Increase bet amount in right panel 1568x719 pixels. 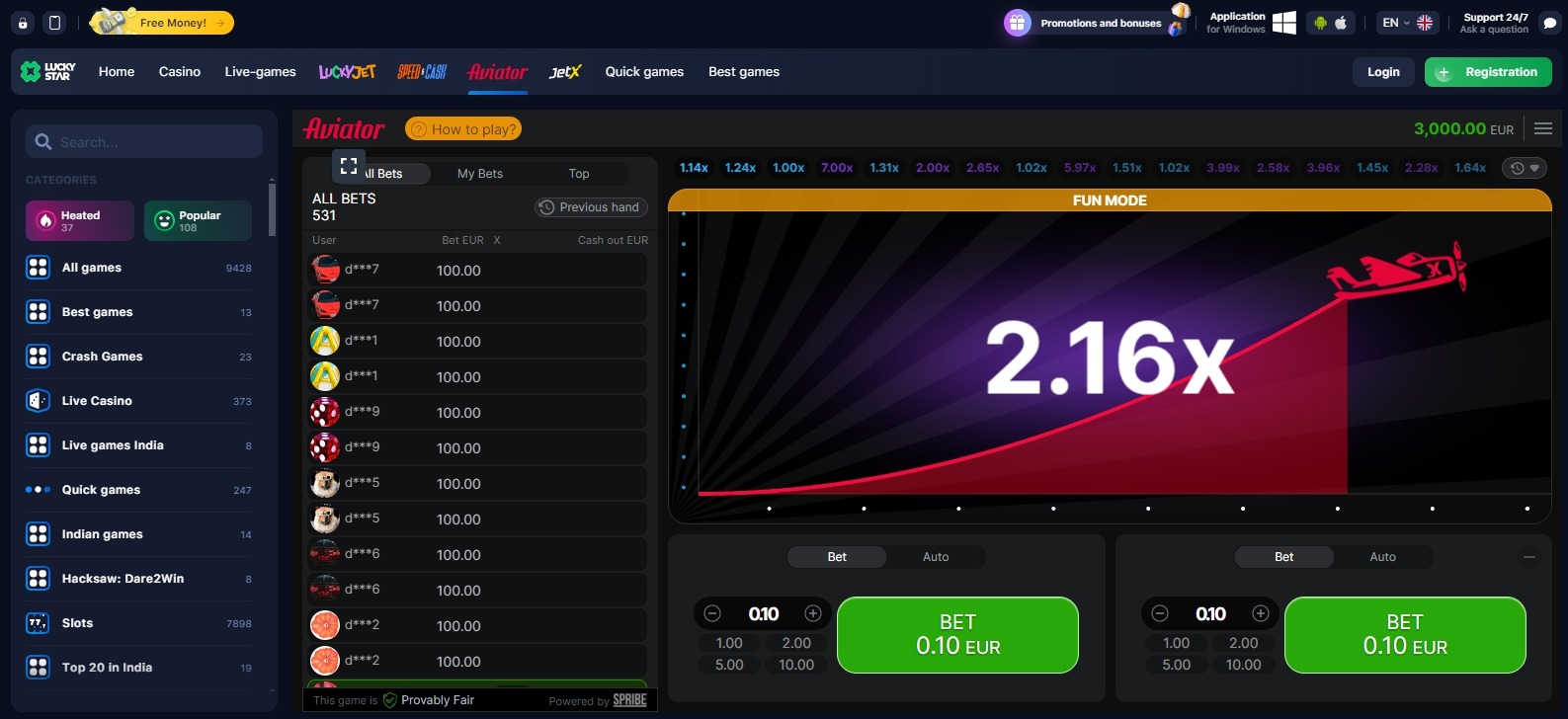tap(1261, 613)
